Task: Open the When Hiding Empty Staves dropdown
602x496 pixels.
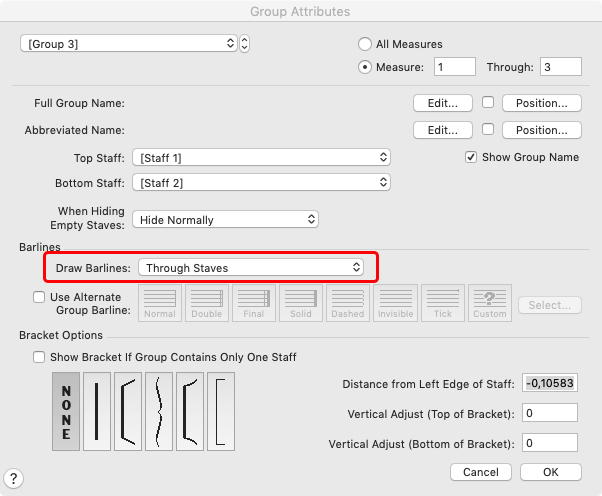Action: point(226,219)
